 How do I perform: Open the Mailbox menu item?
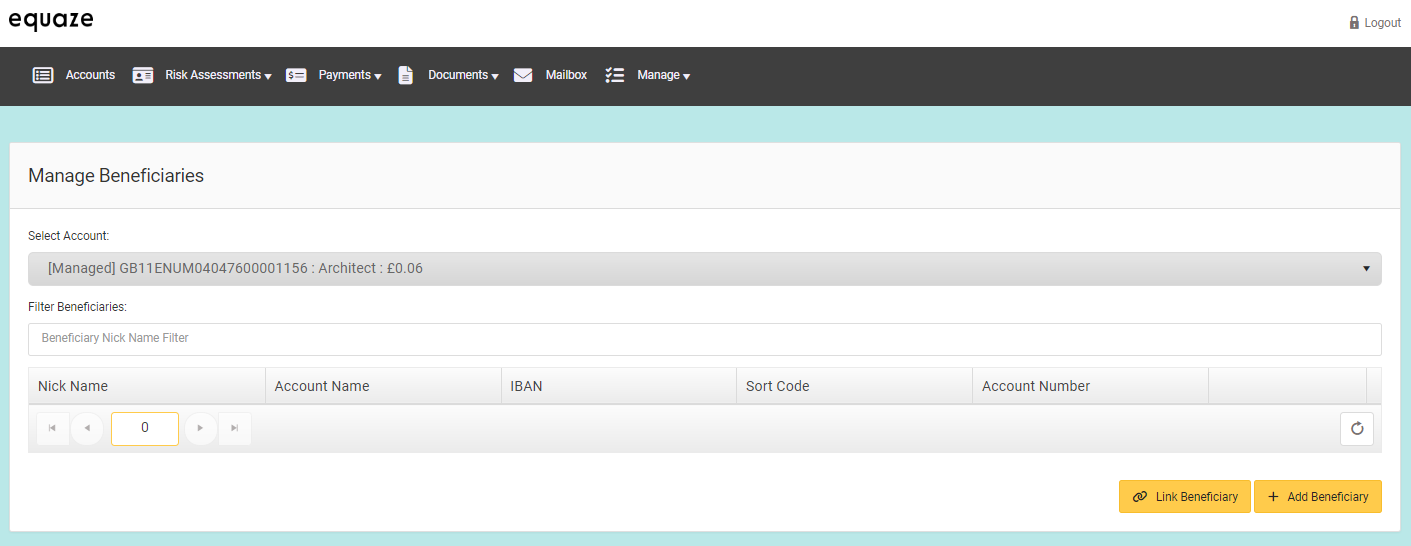566,75
